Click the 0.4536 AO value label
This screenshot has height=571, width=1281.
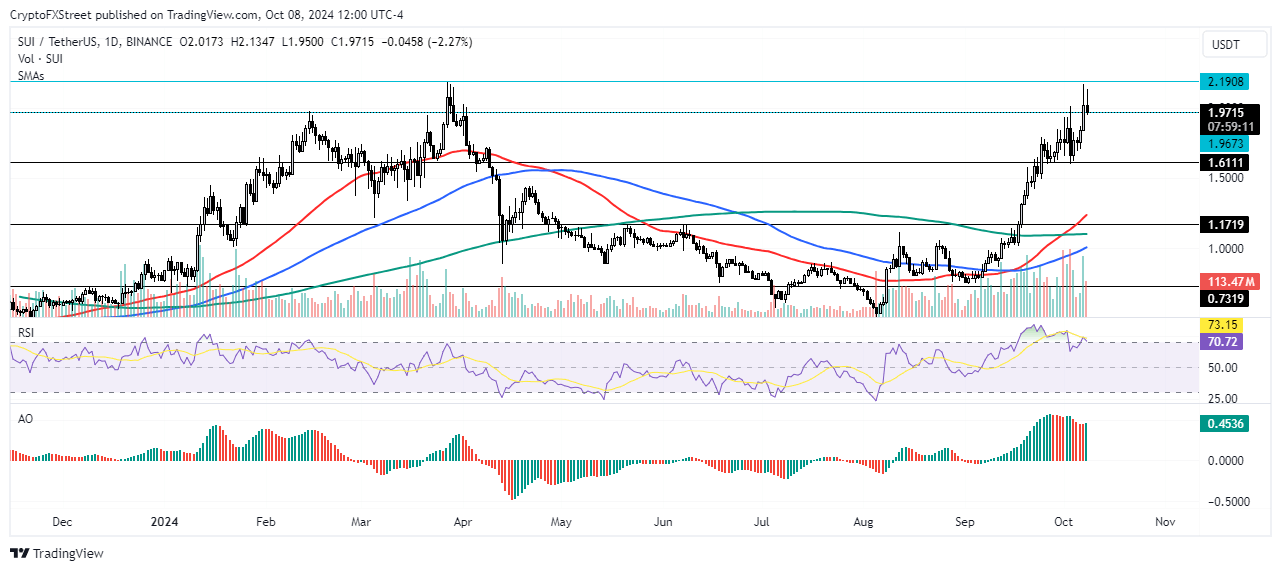tap(1226, 424)
